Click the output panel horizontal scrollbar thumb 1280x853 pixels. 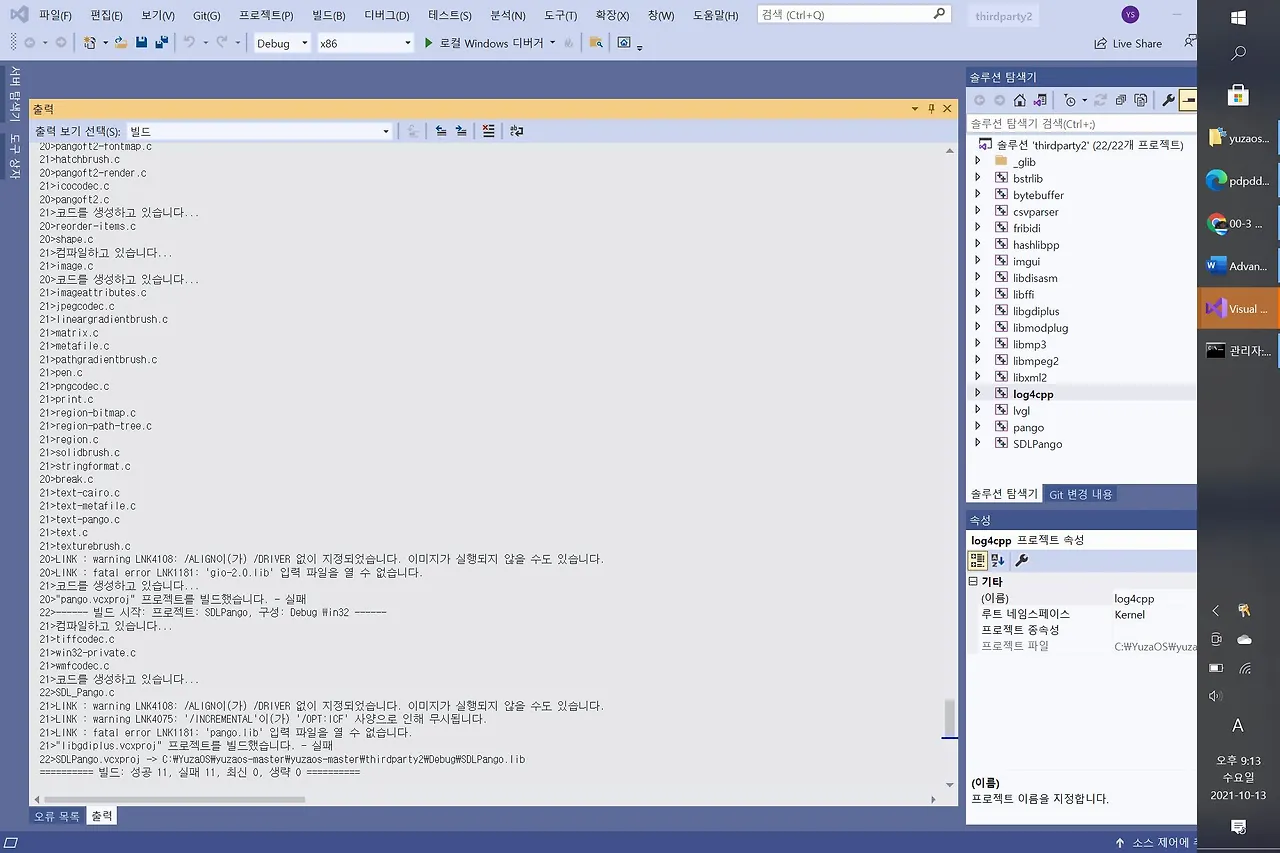pyautogui.click(x=174, y=800)
